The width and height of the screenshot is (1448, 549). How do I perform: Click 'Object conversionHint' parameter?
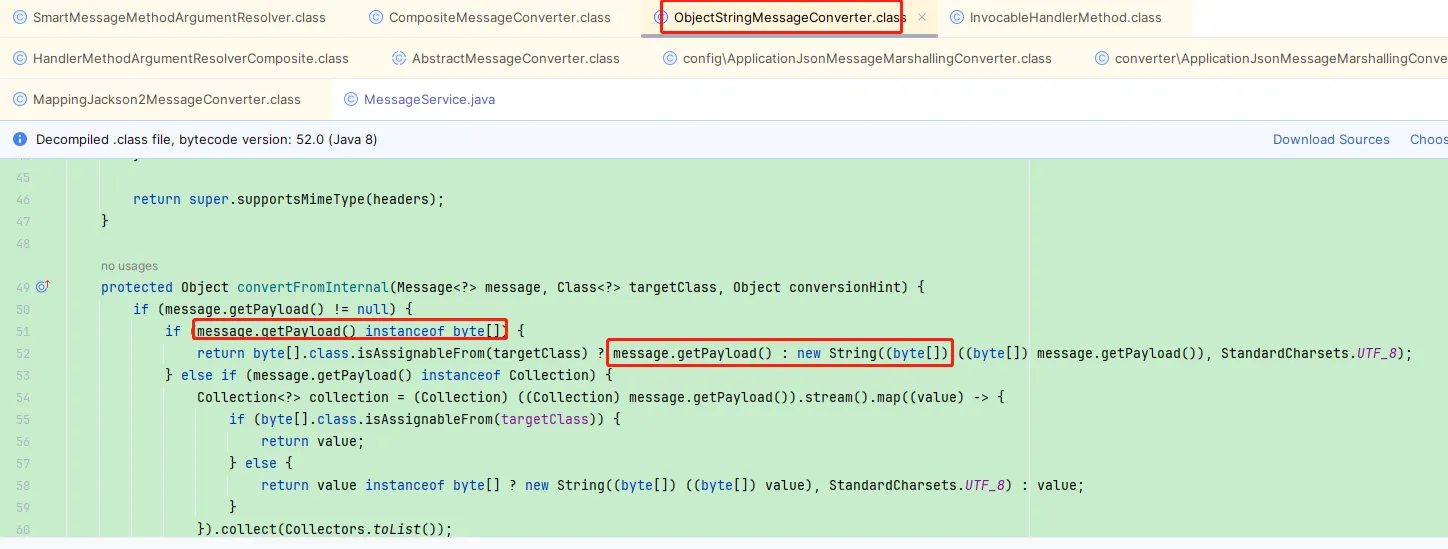coord(822,287)
